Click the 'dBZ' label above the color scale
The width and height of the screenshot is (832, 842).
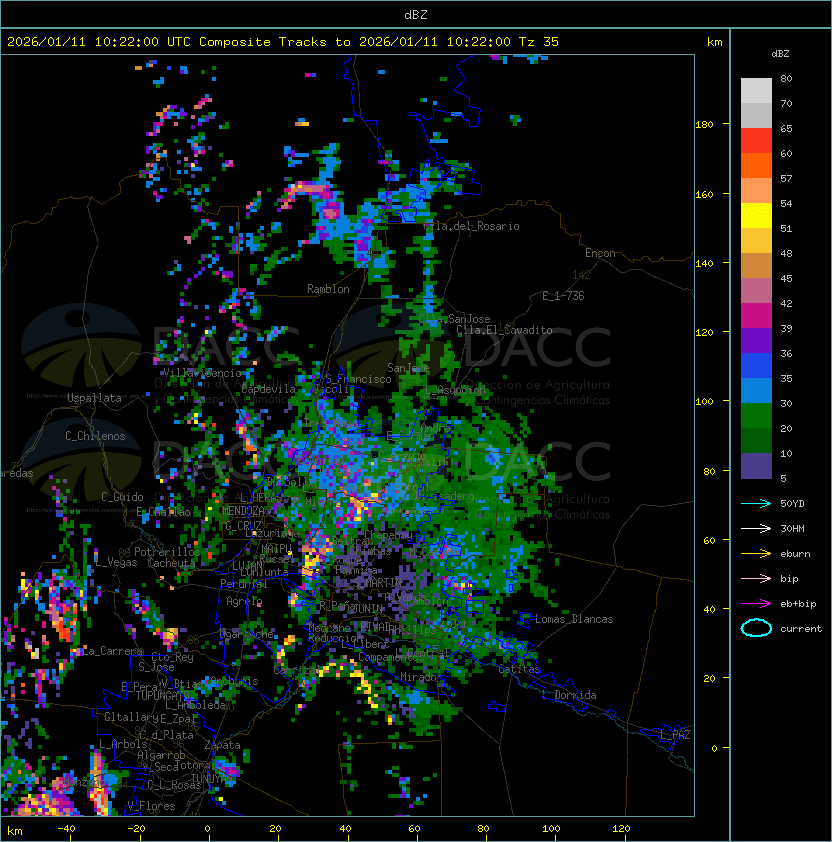(x=780, y=54)
